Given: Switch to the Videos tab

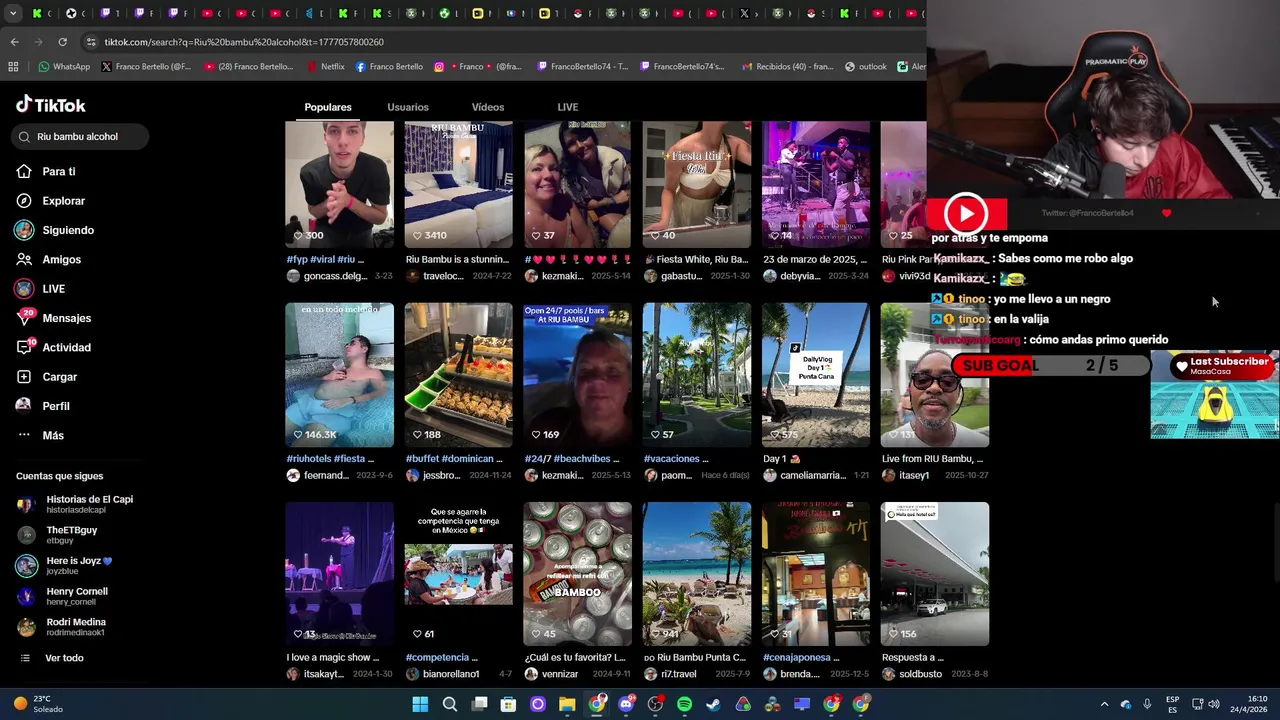Looking at the screenshot, I should 488,107.
